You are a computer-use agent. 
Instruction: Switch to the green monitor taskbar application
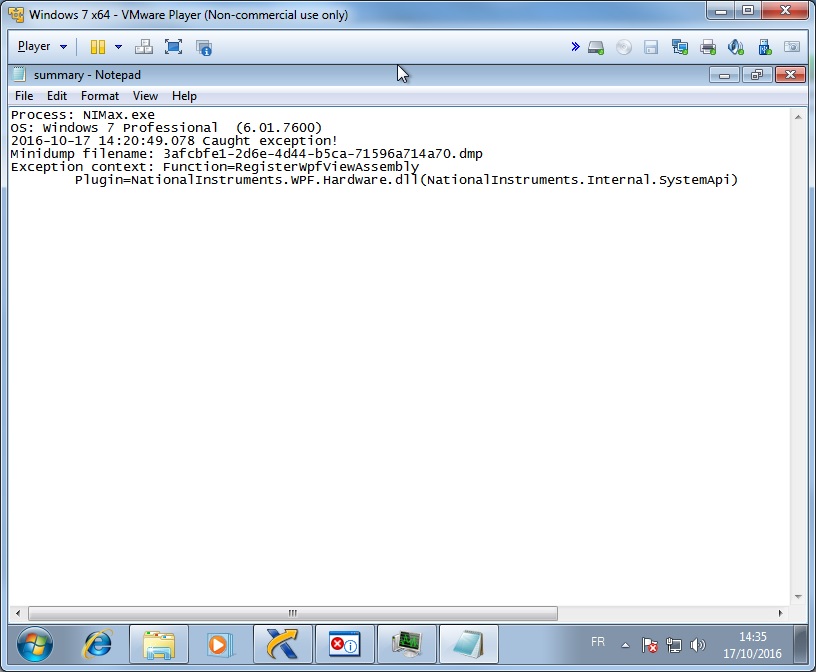(x=406, y=644)
